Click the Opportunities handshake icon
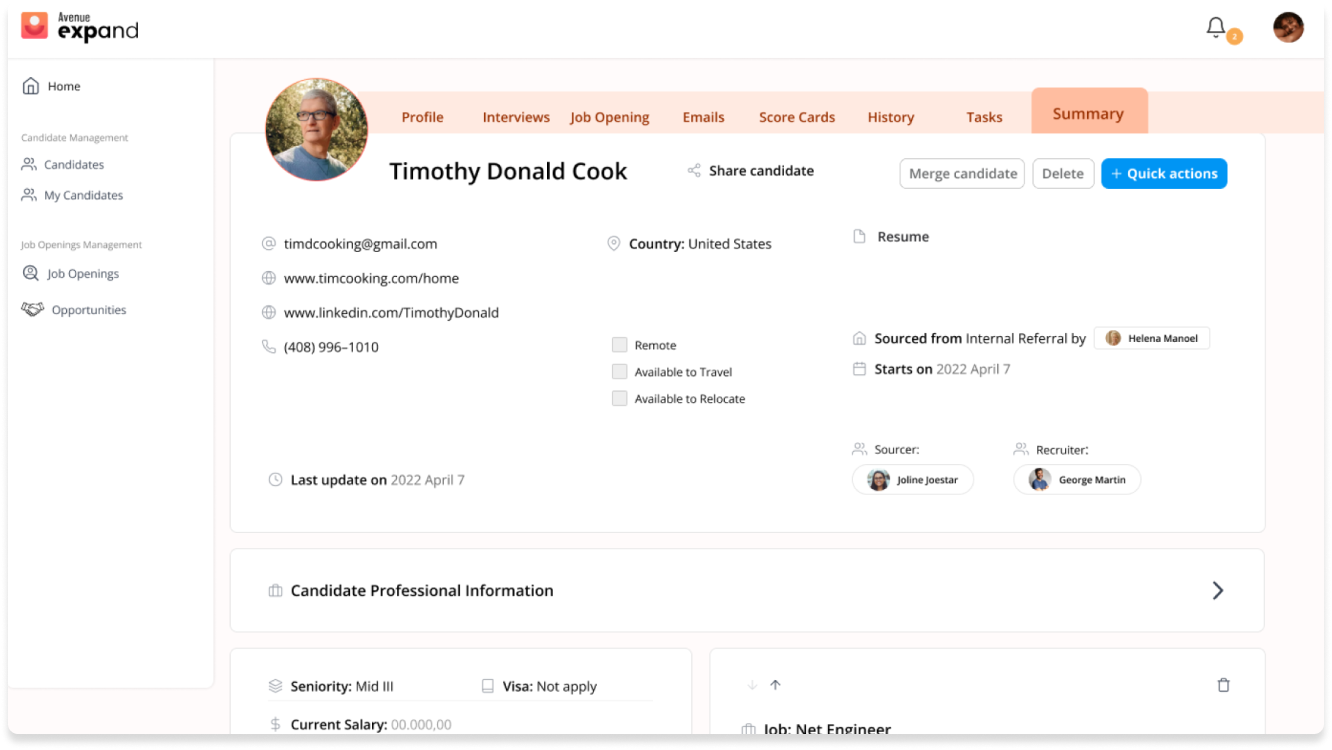 (x=33, y=309)
